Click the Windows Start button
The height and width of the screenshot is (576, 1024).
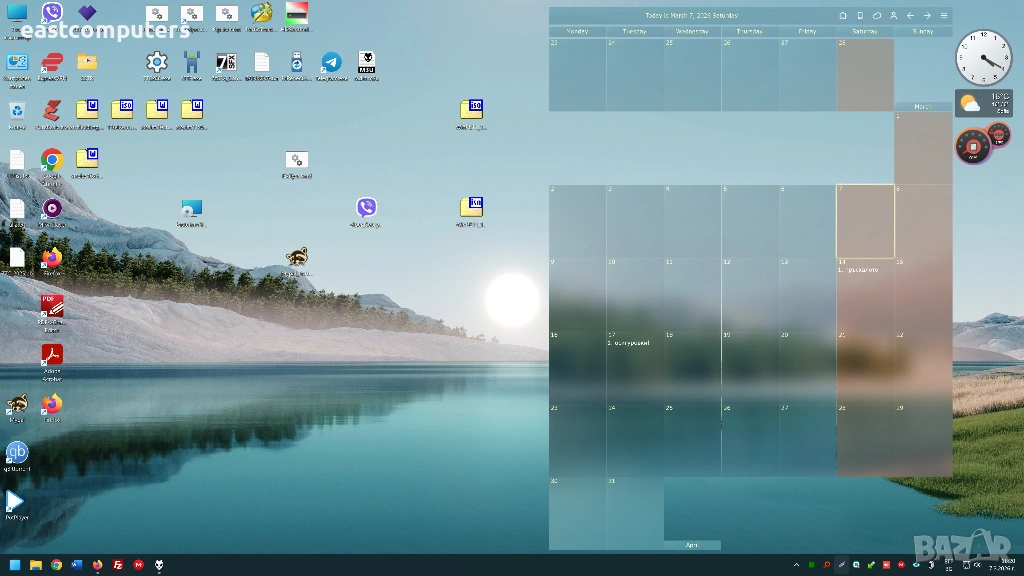tap(15, 565)
